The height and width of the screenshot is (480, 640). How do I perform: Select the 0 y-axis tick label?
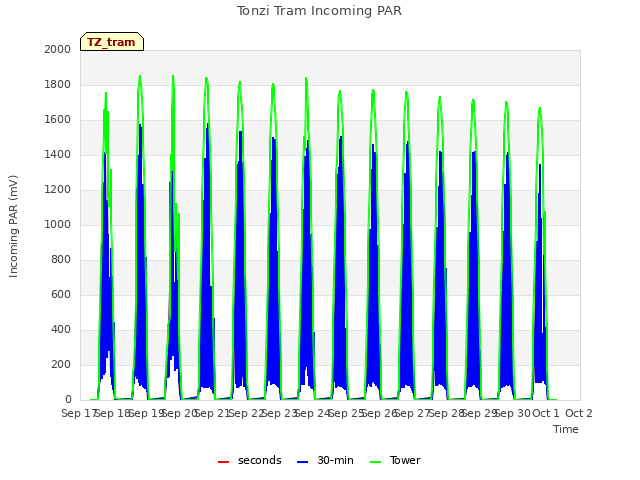tap(68, 400)
